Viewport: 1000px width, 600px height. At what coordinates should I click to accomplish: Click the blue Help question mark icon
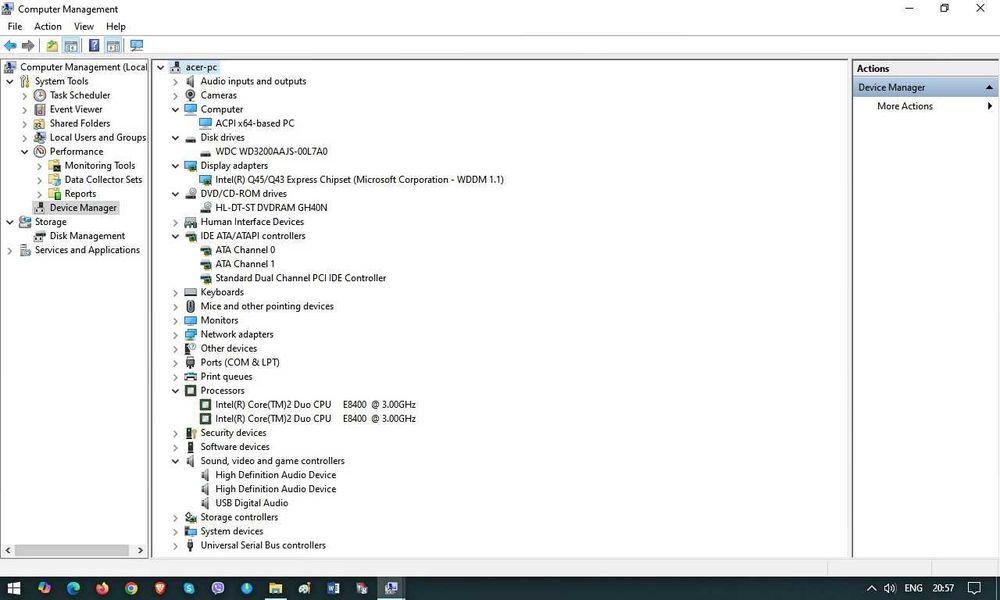coord(94,45)
